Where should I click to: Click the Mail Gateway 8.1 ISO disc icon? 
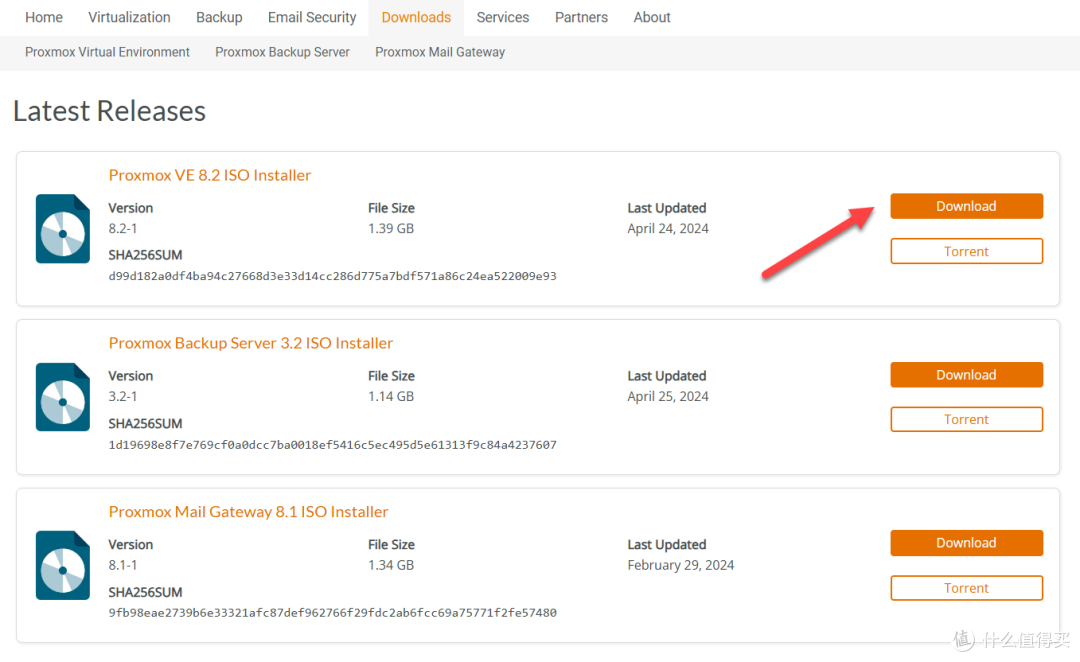click(x=63, y=565)
